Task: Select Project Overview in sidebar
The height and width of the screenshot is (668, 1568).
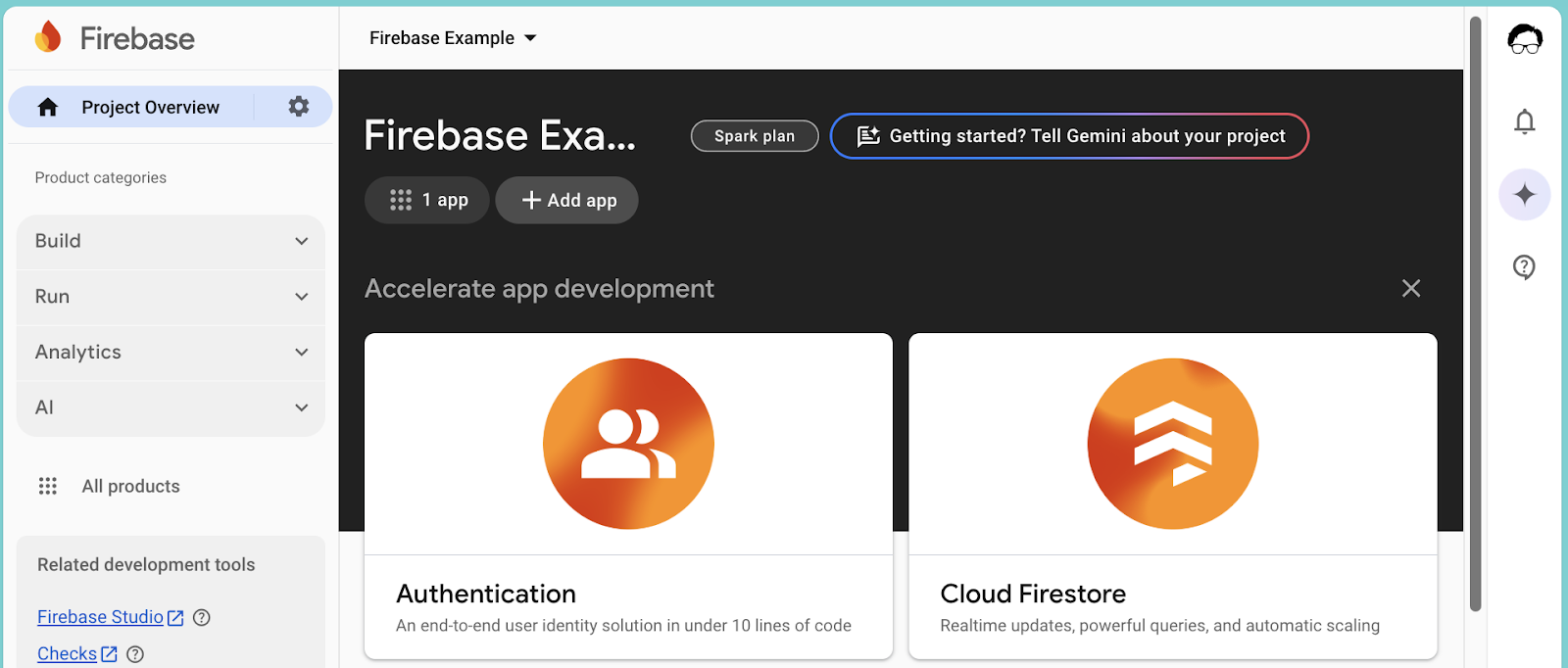Action: 150,107
